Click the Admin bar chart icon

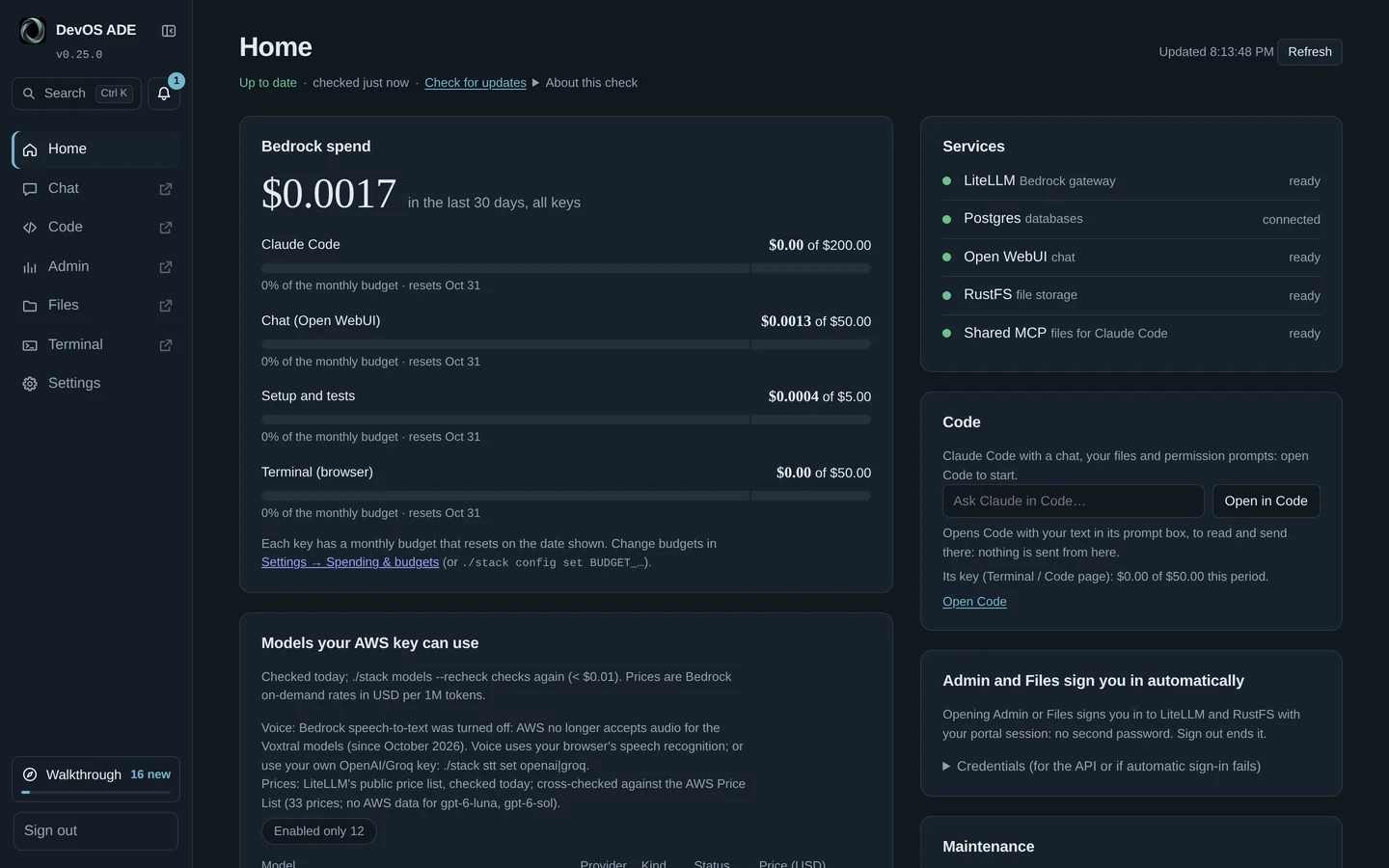(x=30, y=267)
